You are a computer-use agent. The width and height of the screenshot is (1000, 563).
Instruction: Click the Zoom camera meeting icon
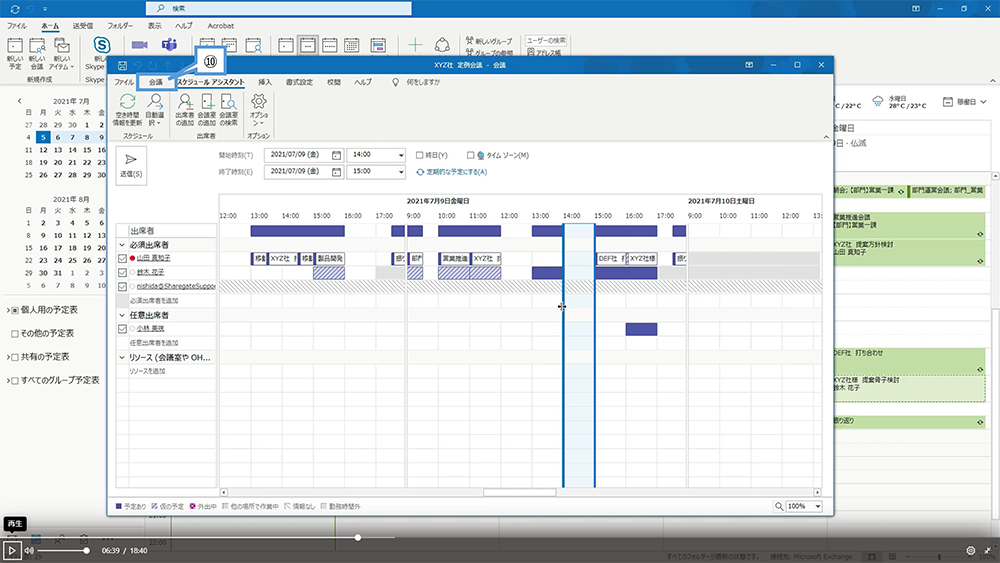(140, 45)
